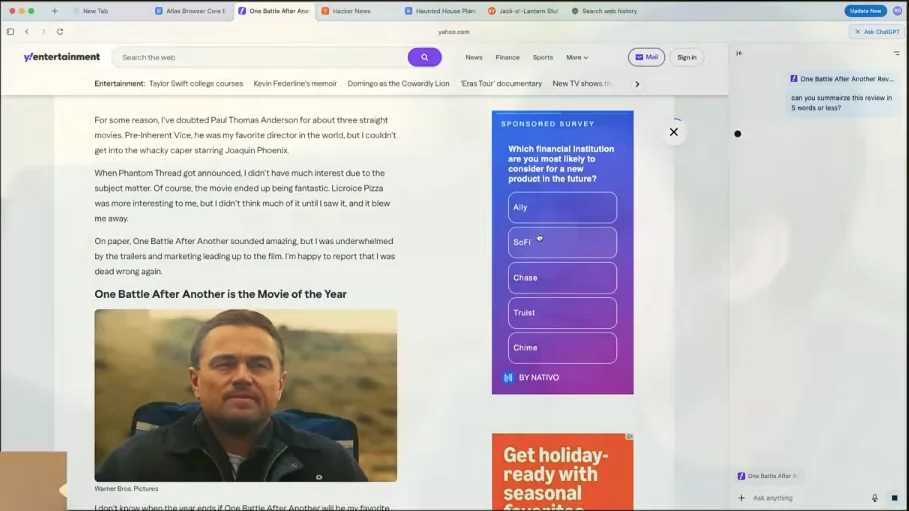Click the Yahoo Search the web field
The width and height of the screenshot is (909, 511).
pos(260,57)
